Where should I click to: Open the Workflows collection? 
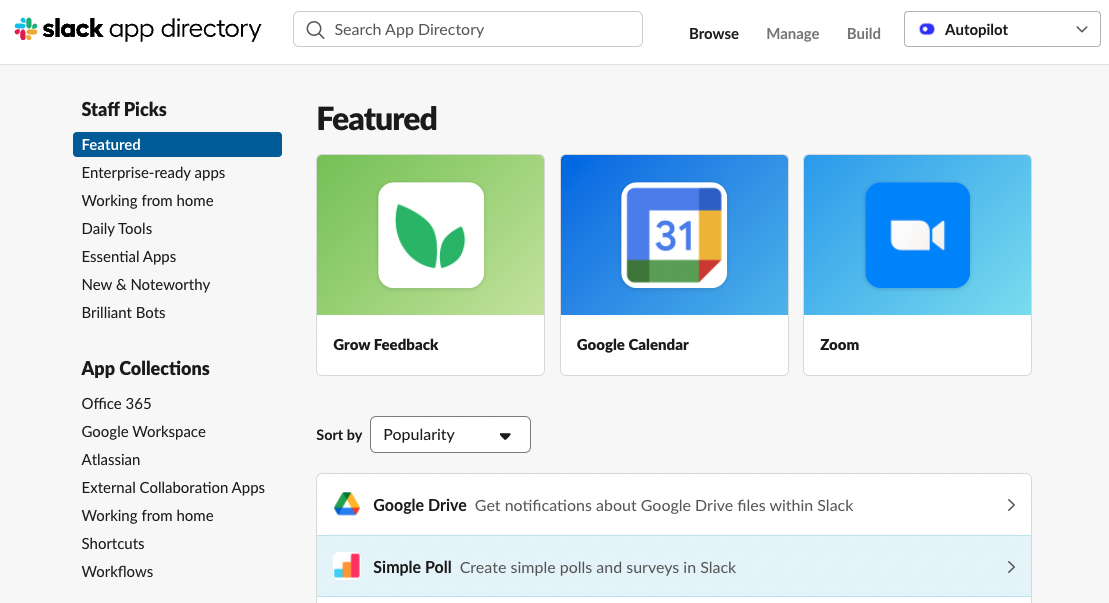click(117, 572)
